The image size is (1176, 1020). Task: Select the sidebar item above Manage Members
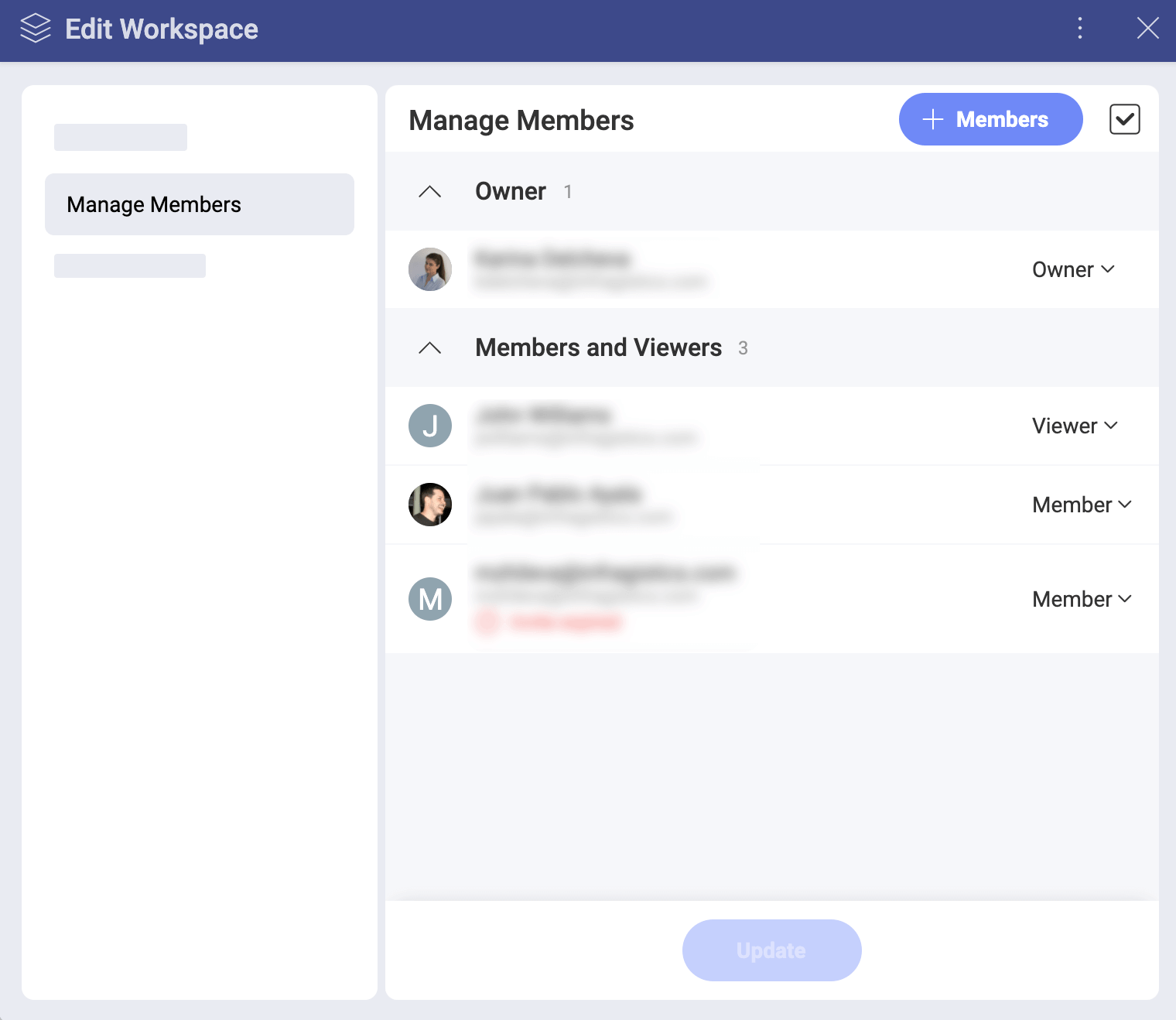click(121, 138)
